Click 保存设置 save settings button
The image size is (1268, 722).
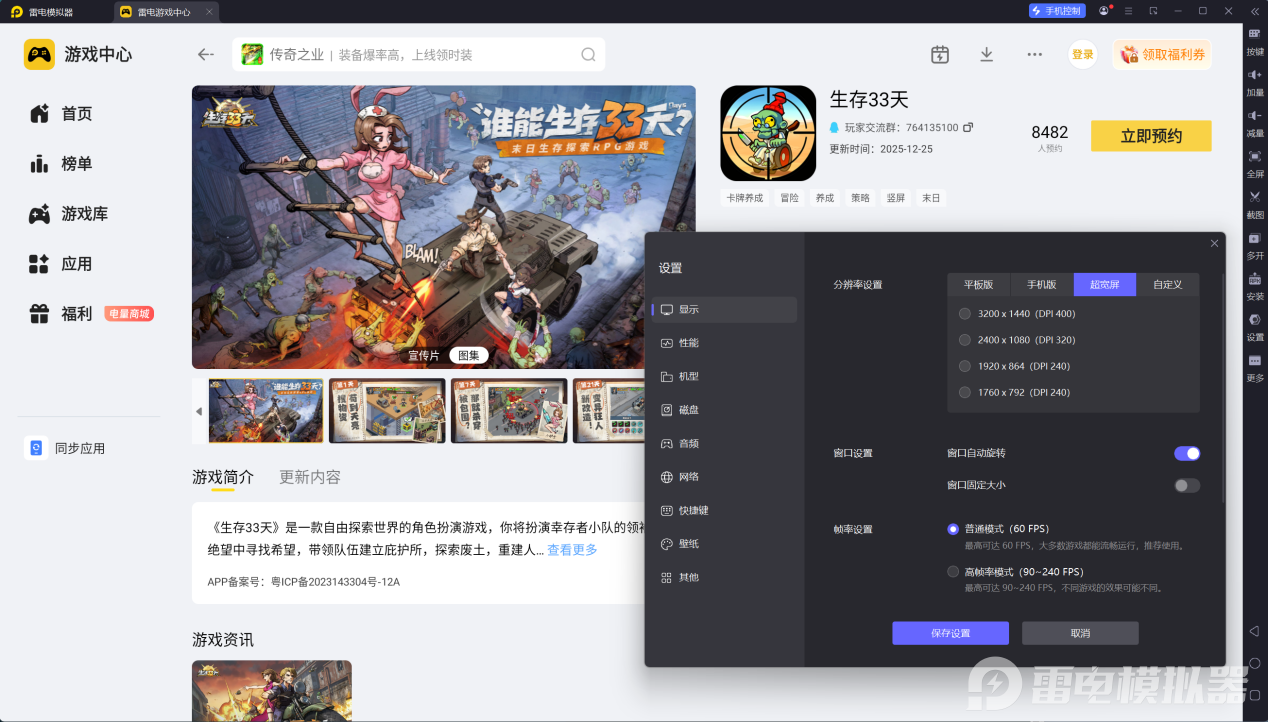(950, 633)
